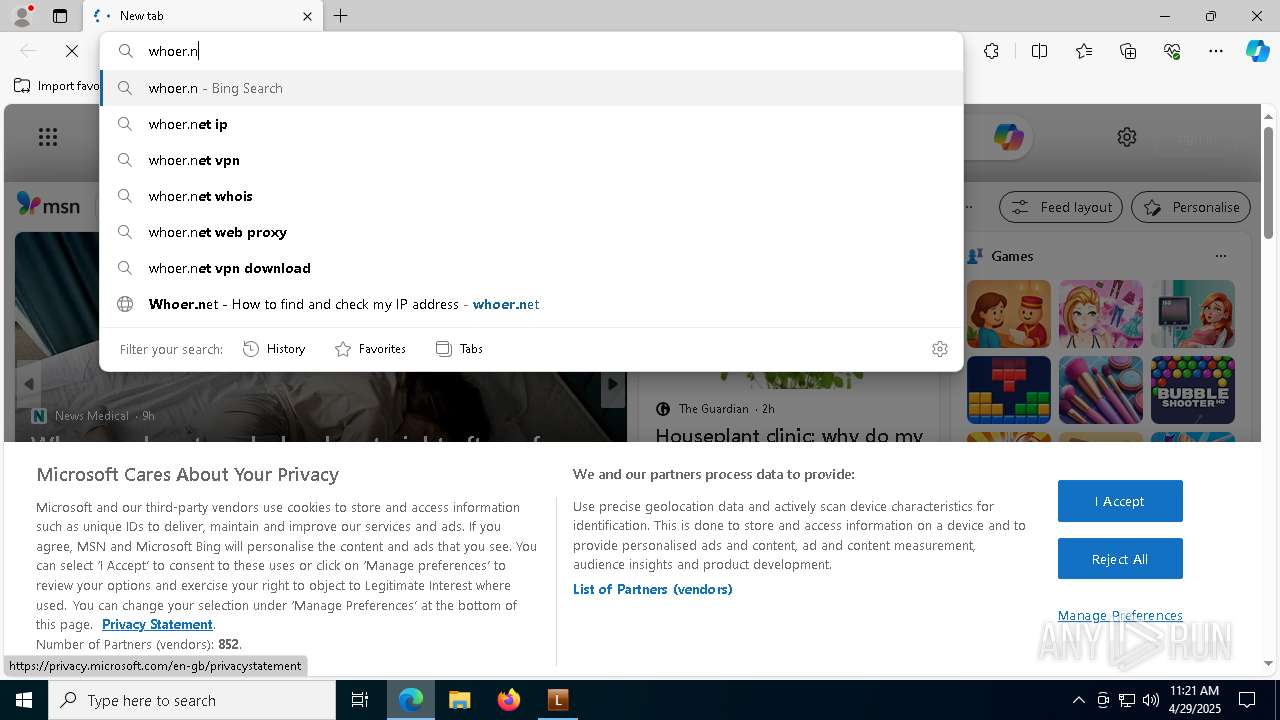
Task: Open the Copilot sidebar icon
Action: point(1257,51)
